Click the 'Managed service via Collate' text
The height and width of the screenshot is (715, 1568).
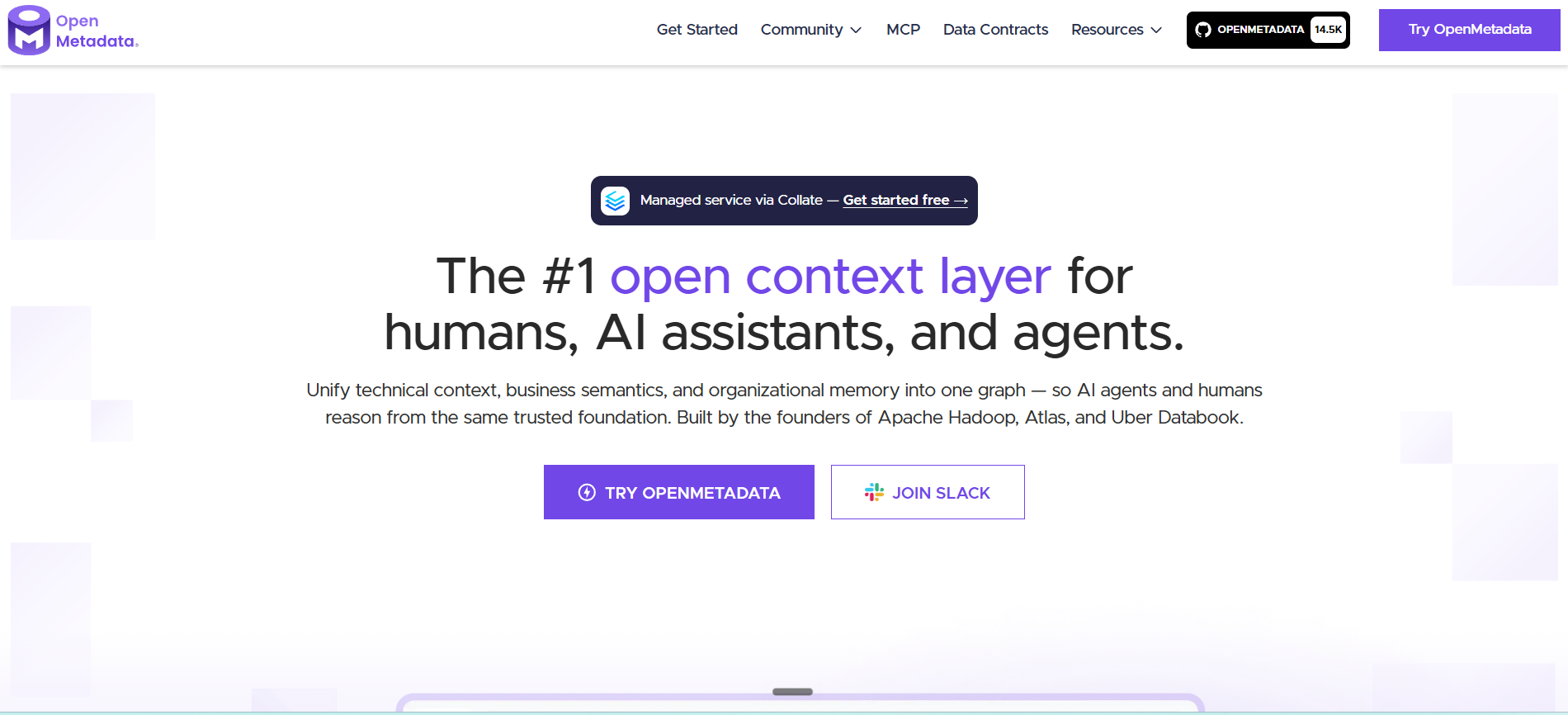click(731, 200)
